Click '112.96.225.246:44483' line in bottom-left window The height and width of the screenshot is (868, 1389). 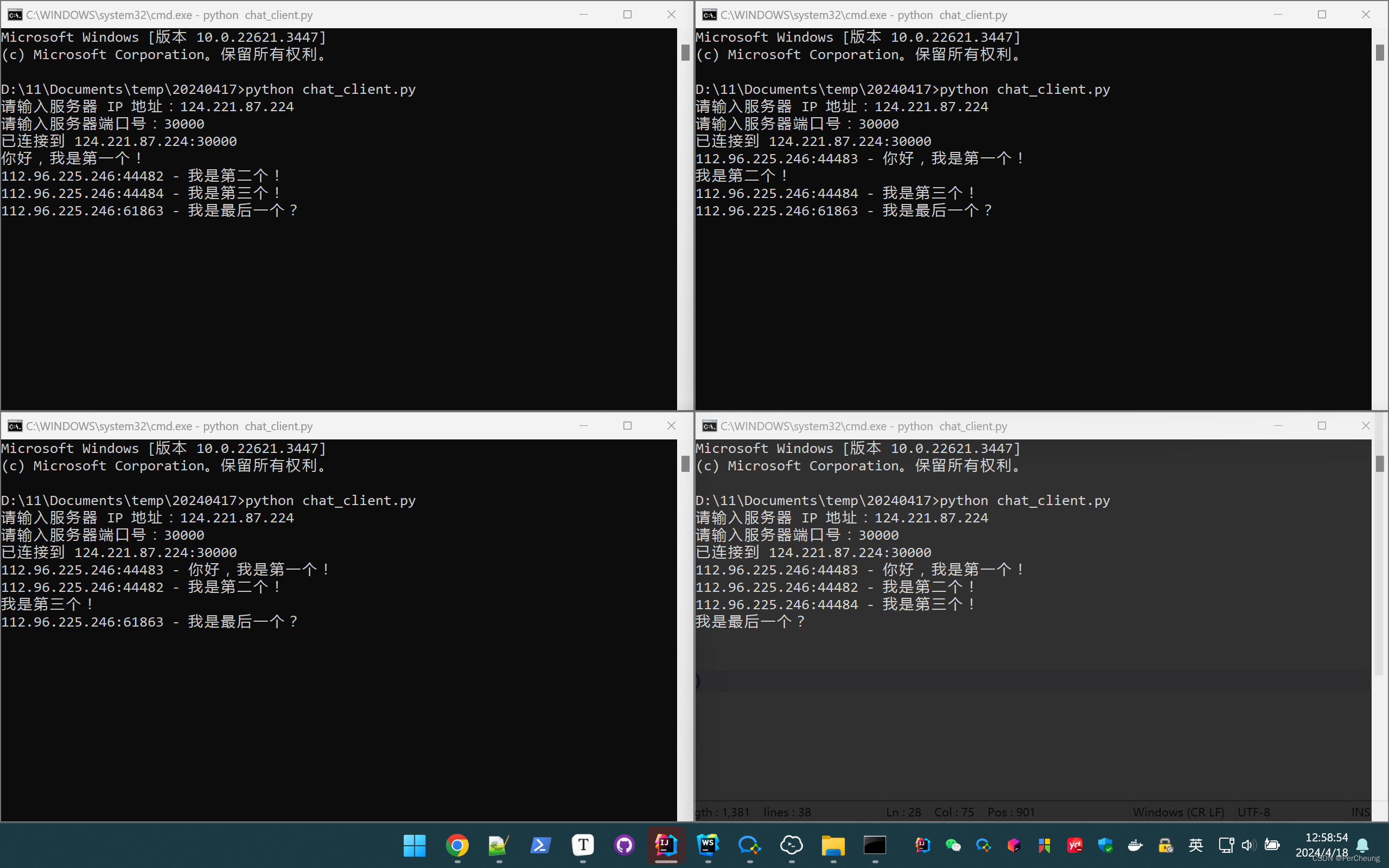coord(166,570)
